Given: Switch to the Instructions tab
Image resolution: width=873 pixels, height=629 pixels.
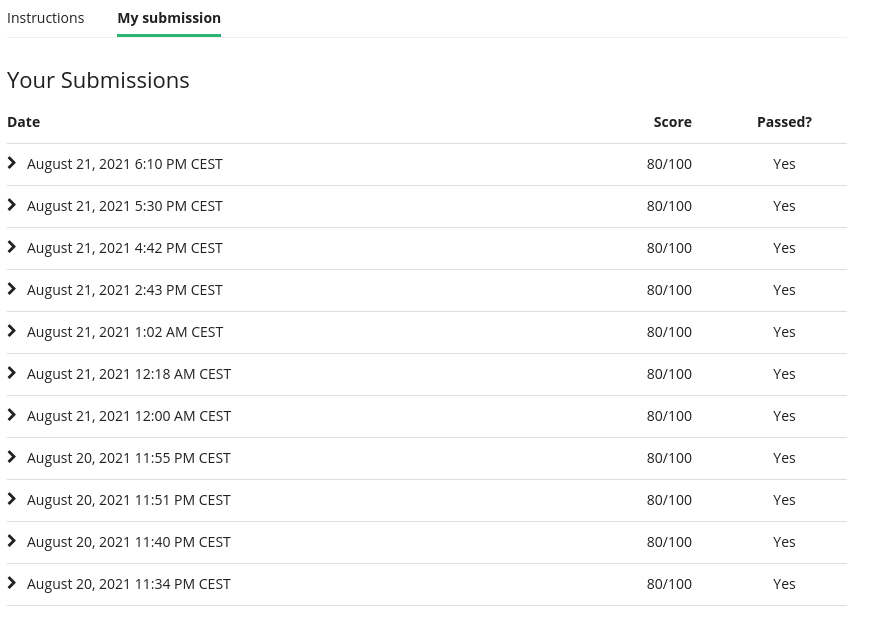Looking at the screenshot, I should (46, 18).
